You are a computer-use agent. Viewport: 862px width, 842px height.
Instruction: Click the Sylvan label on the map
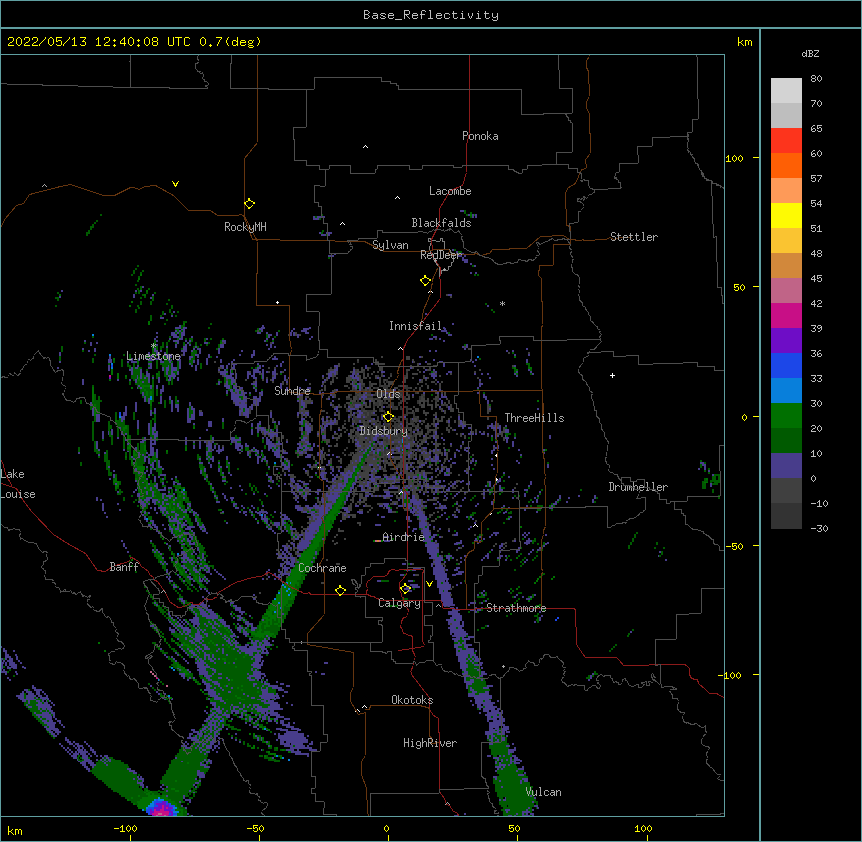[x=390, y=245]
